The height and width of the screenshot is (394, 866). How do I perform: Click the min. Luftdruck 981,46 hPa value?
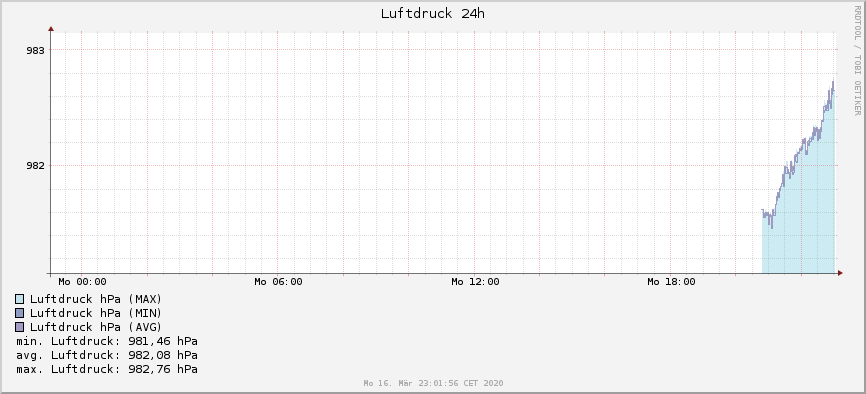(x=107, y=341)
